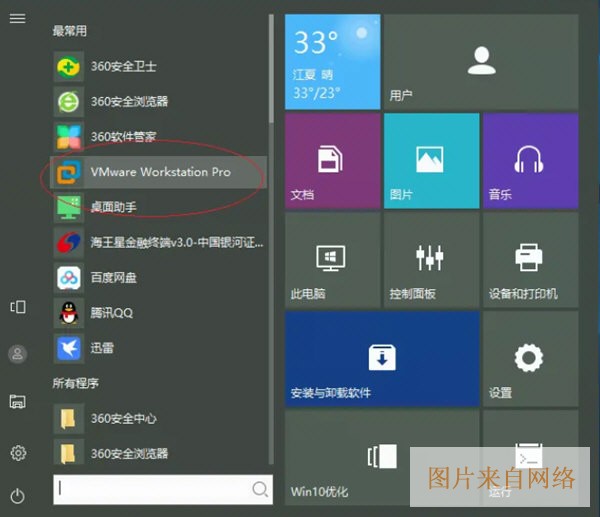Open the 设置 gear tile

[531, 359]
